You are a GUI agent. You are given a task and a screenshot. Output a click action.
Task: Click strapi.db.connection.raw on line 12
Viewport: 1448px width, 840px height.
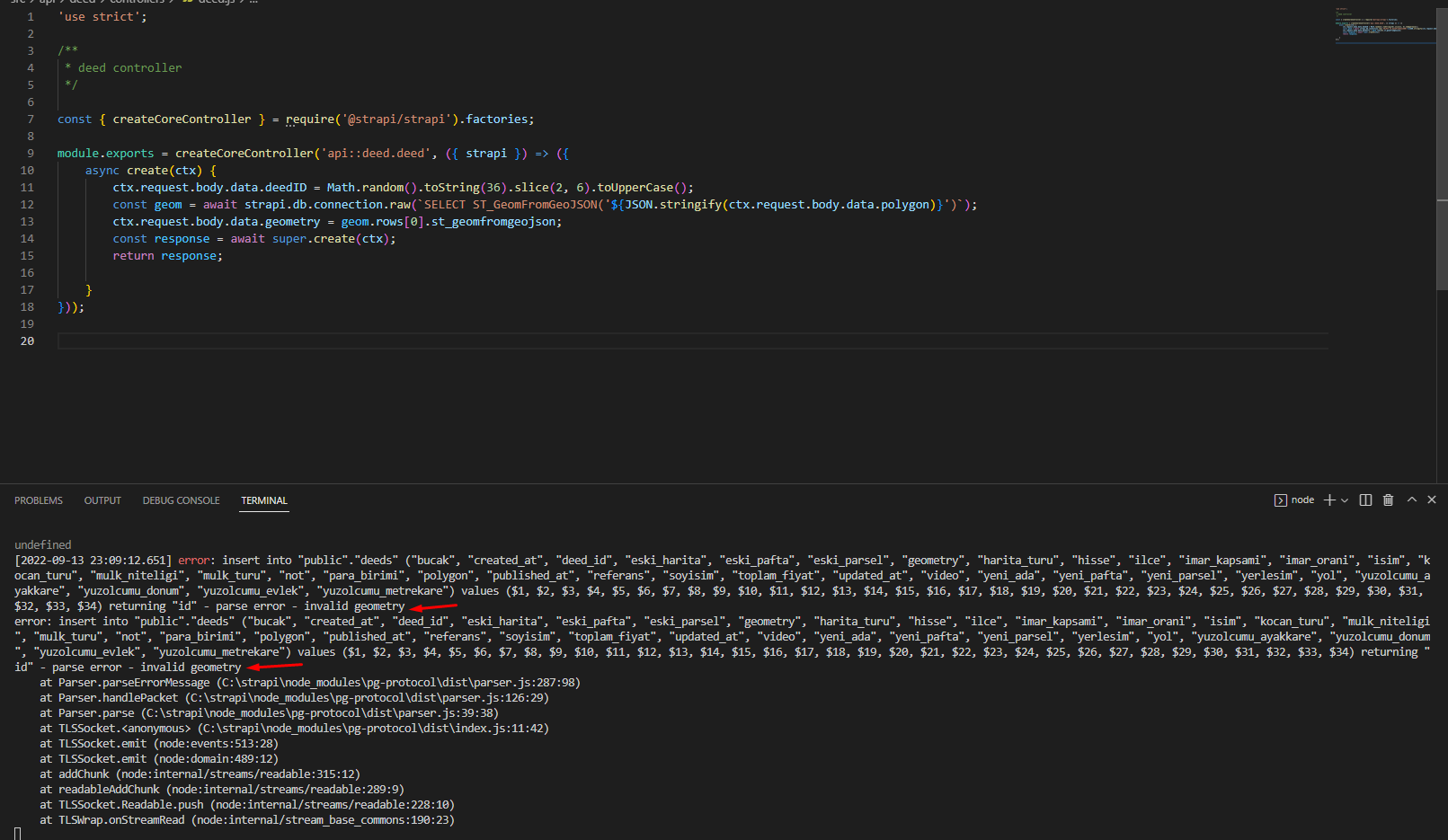[327, 205]
